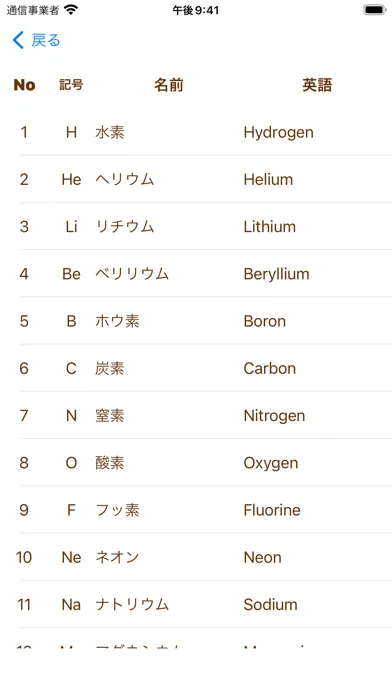Tap the Wi-Fi status icon

click(x=71, y=10)
